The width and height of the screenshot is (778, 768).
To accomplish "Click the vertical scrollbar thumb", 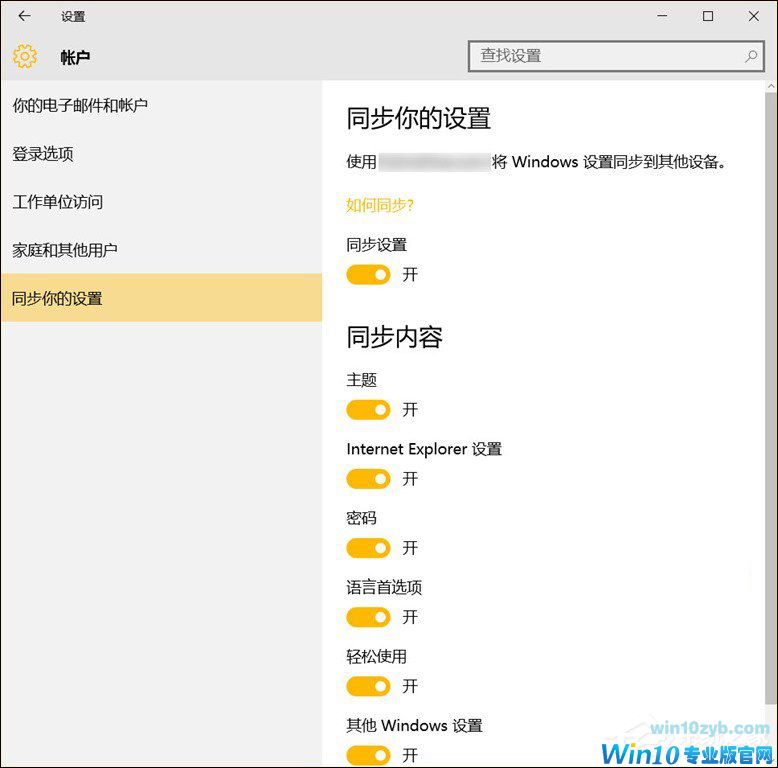I will pyautogui.click(x=771, y=397).
